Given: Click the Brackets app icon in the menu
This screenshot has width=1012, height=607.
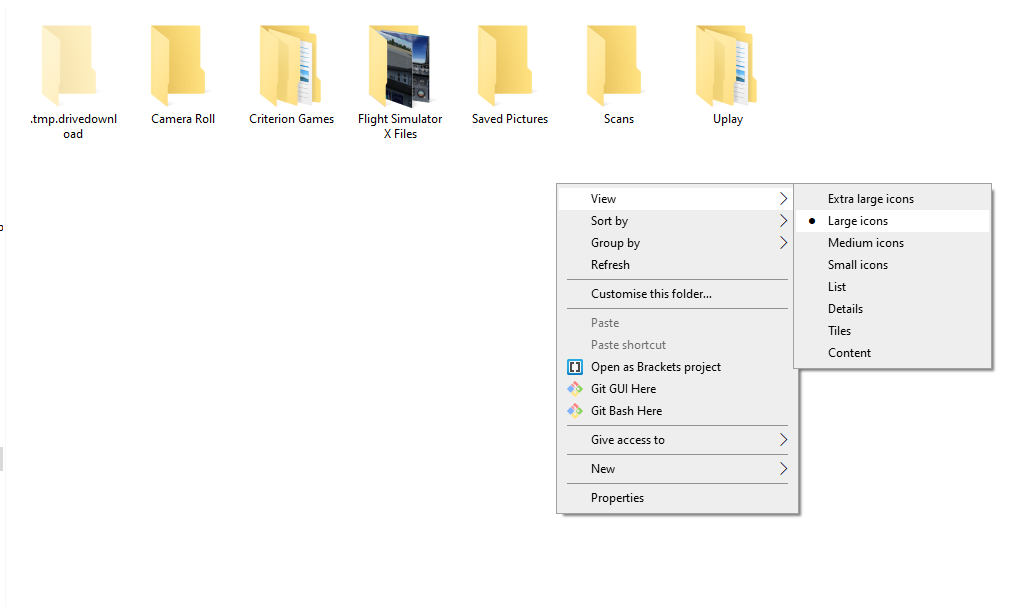Looking at the screenshot, I should [575, 367].
